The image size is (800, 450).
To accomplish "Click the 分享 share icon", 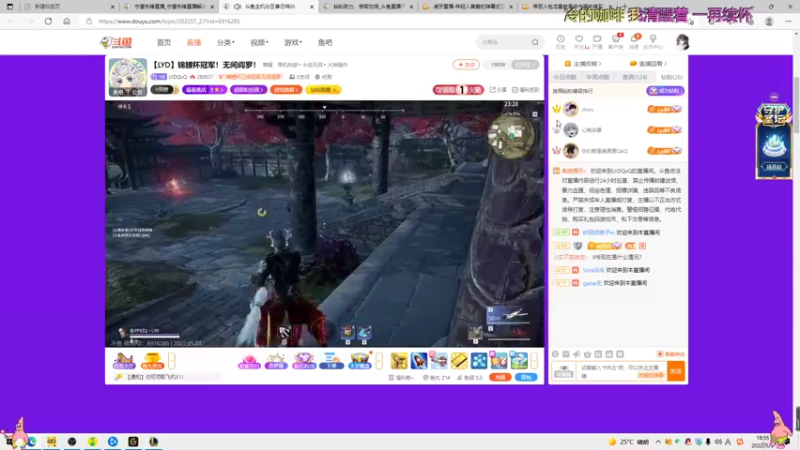I will pos(498,90).
